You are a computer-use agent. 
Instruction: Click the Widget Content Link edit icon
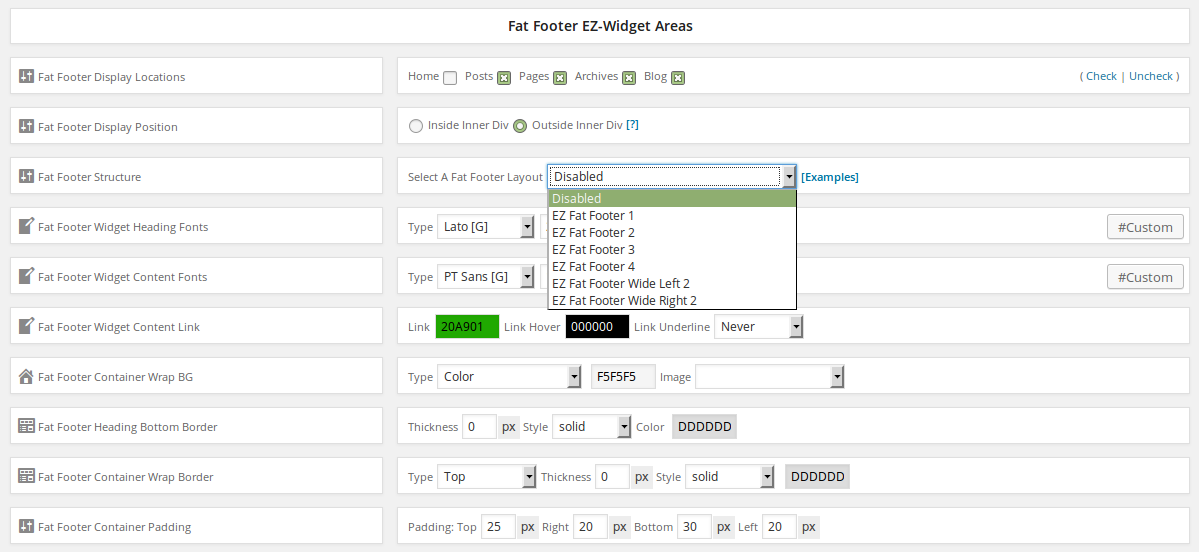coord(26,326)
